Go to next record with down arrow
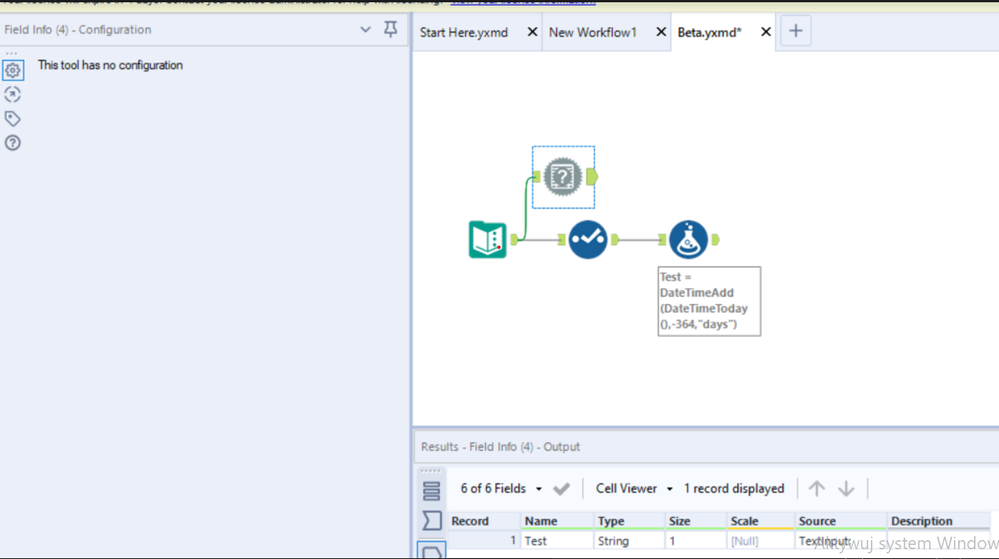 pos(845,489)
